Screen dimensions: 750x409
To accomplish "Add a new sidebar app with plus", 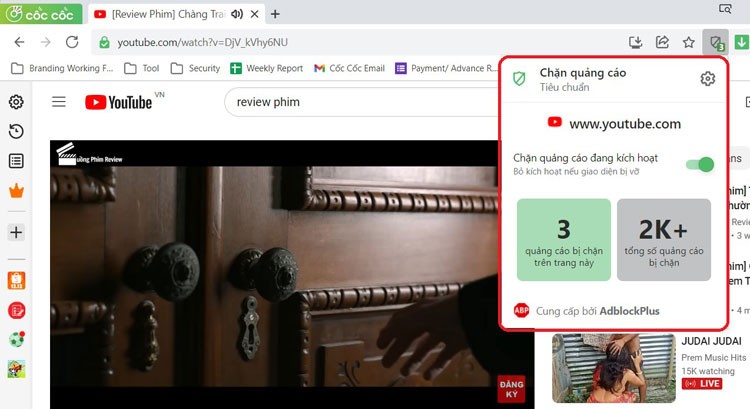I will point(16,232).
